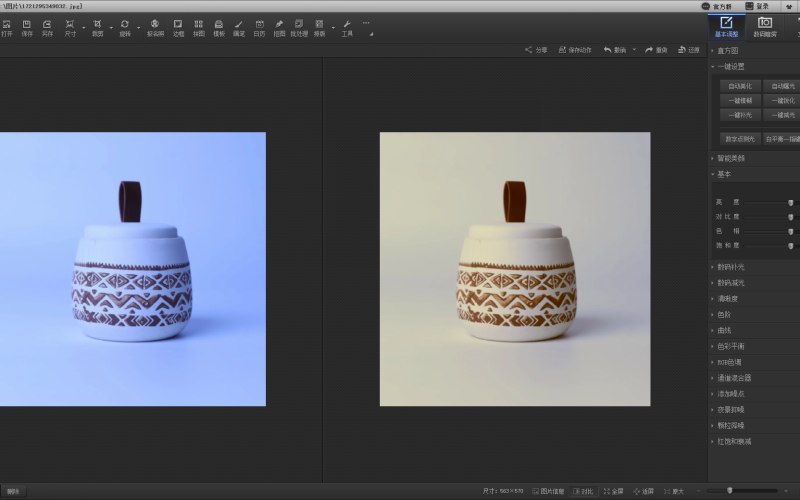
Task: Open a photo with the 打开 icon
Action: [7, 28]
